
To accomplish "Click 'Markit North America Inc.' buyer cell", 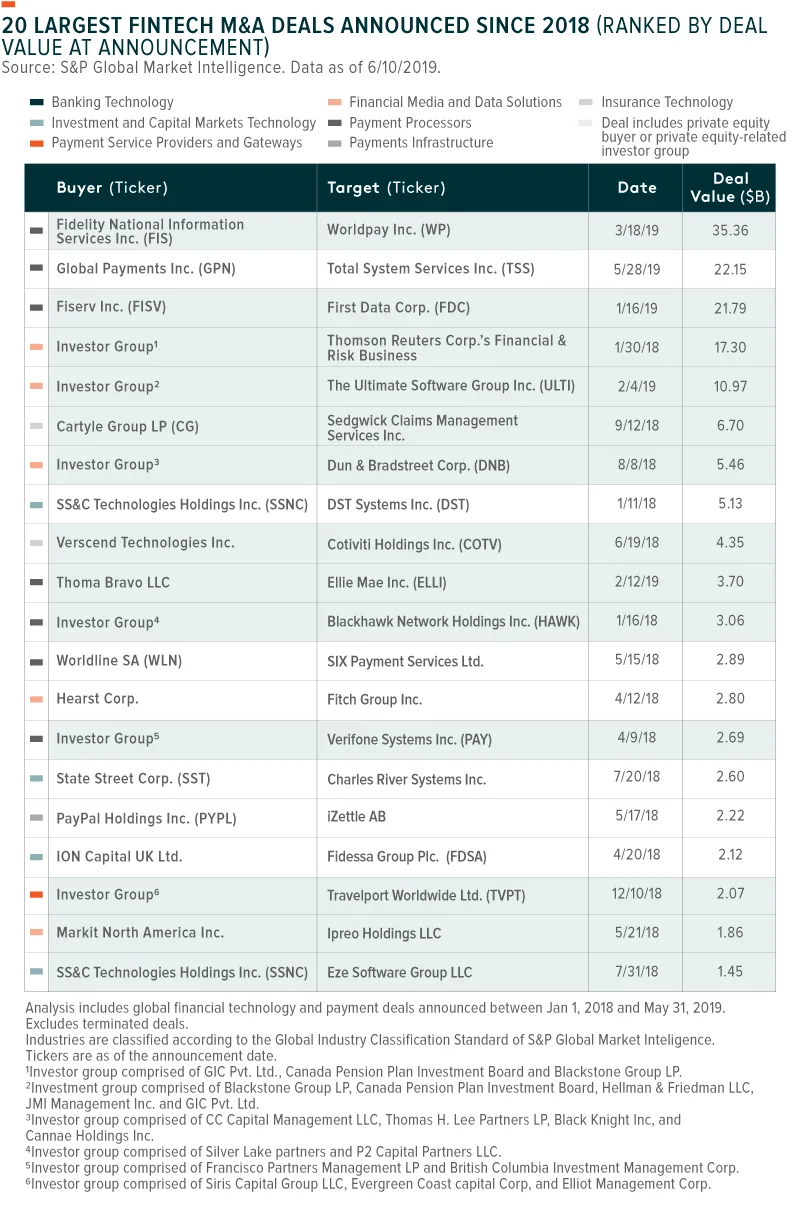I will click(x=140, y=933).
